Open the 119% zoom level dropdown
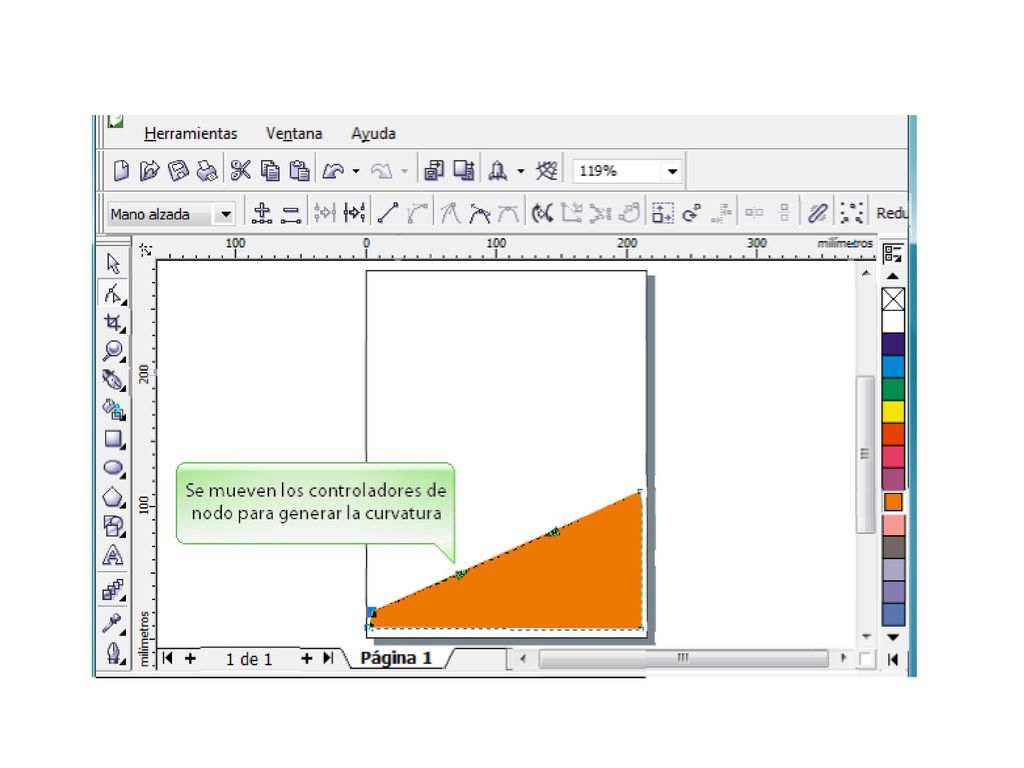1024x768 pixels. click(x=672, y=172)
